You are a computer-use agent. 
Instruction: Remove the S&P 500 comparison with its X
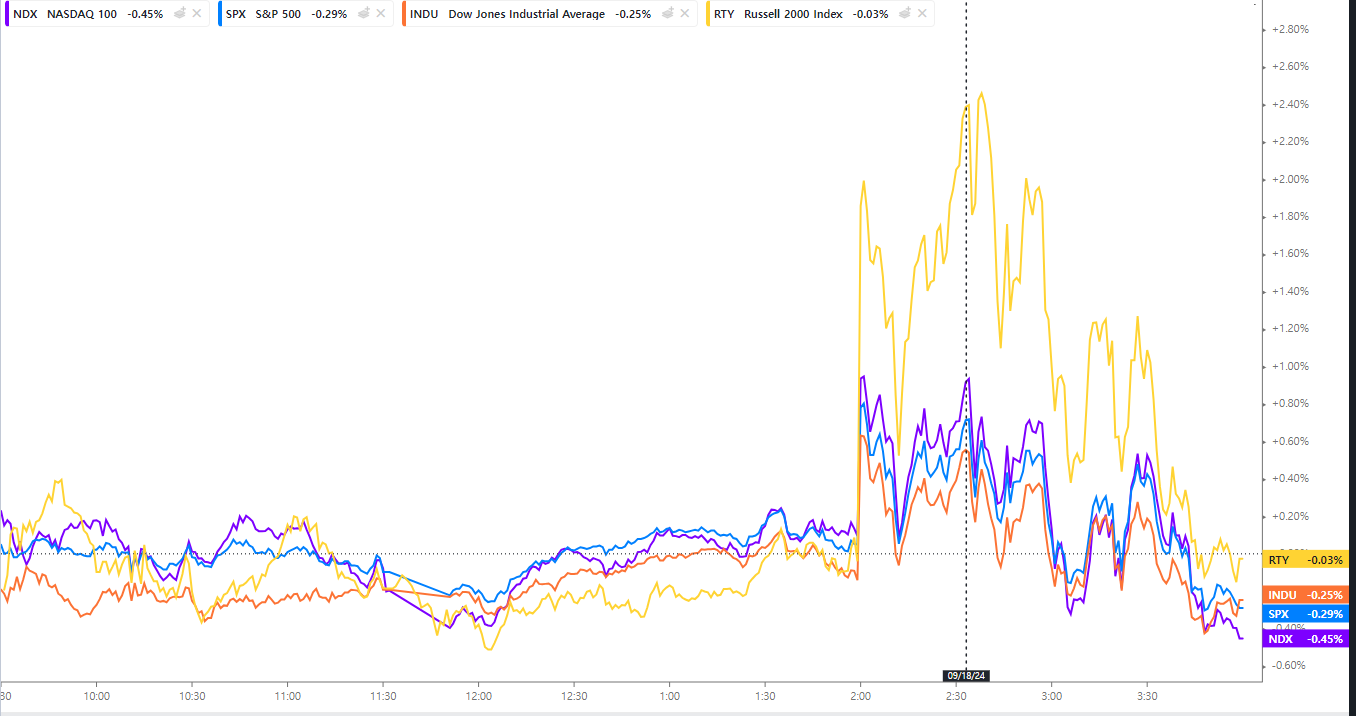click(380, 14)
